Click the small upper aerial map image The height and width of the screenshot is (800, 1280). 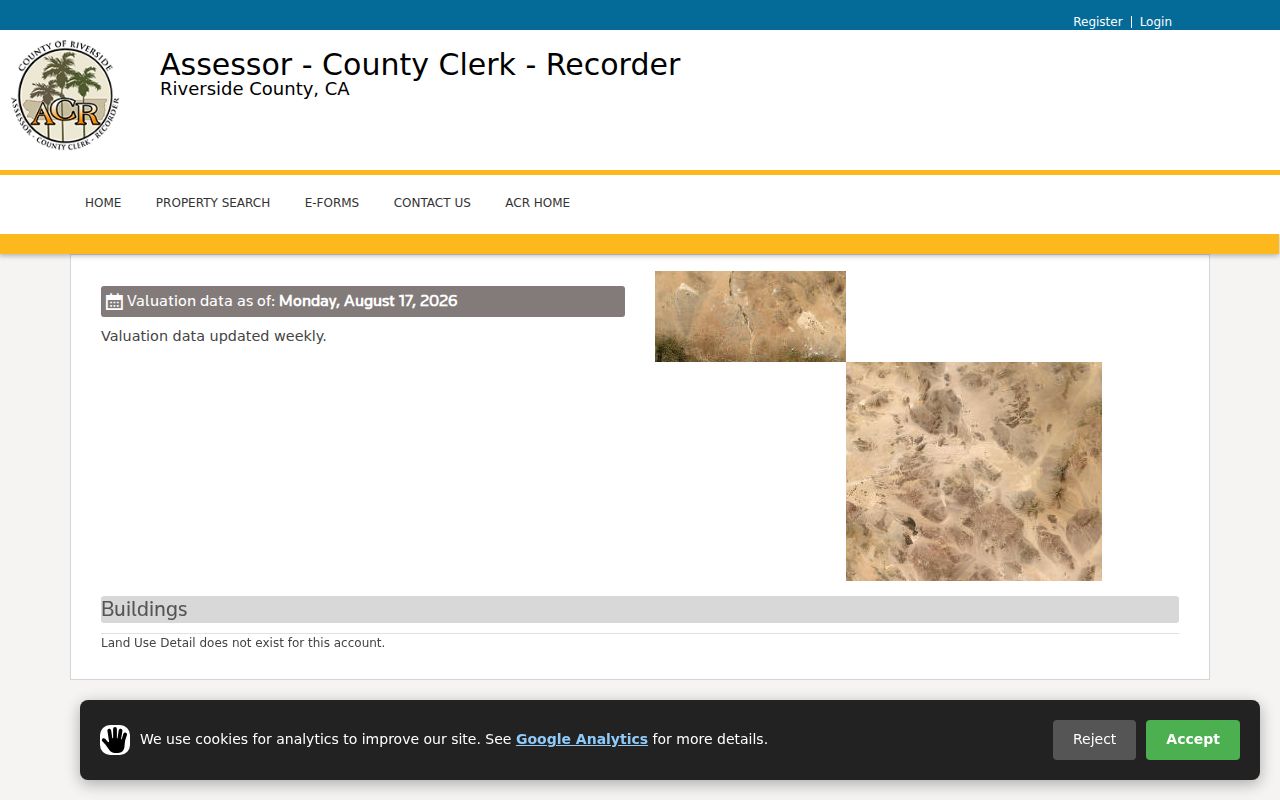pyautogui.click(x=750, y=316)
